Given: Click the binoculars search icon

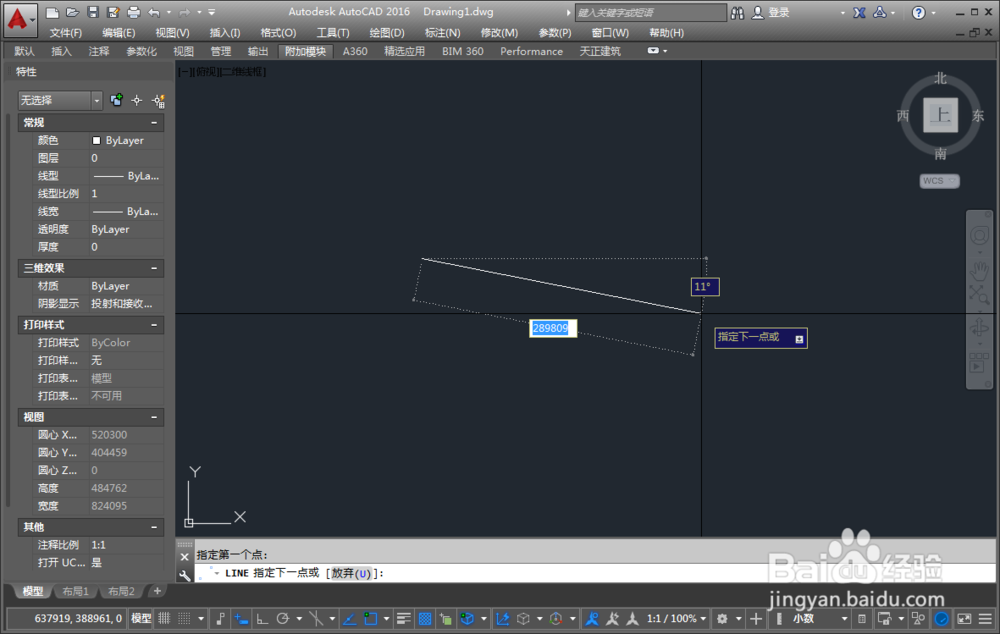Looking at the screenshot, I should (x=737, y=13).
